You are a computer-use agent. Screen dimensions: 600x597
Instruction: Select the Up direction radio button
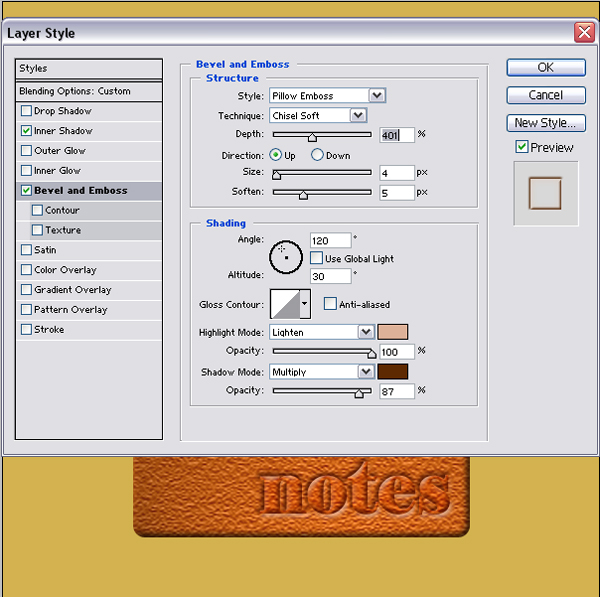pyautogui.click(x=276, y=155)
